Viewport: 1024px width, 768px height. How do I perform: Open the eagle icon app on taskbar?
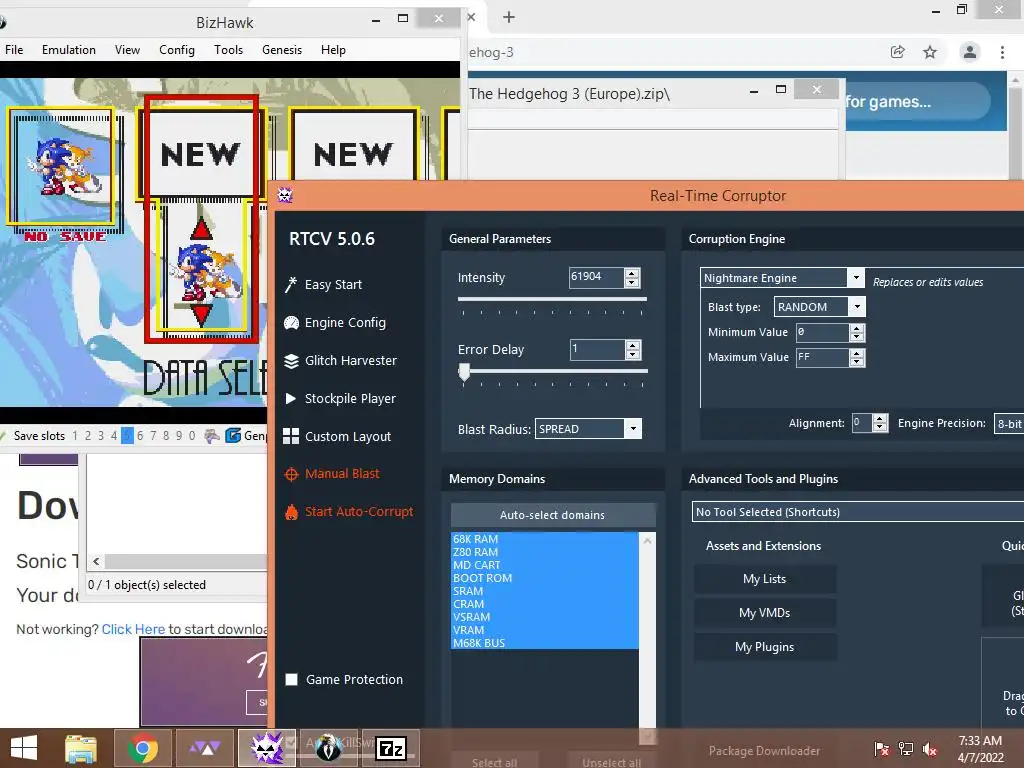329,748
